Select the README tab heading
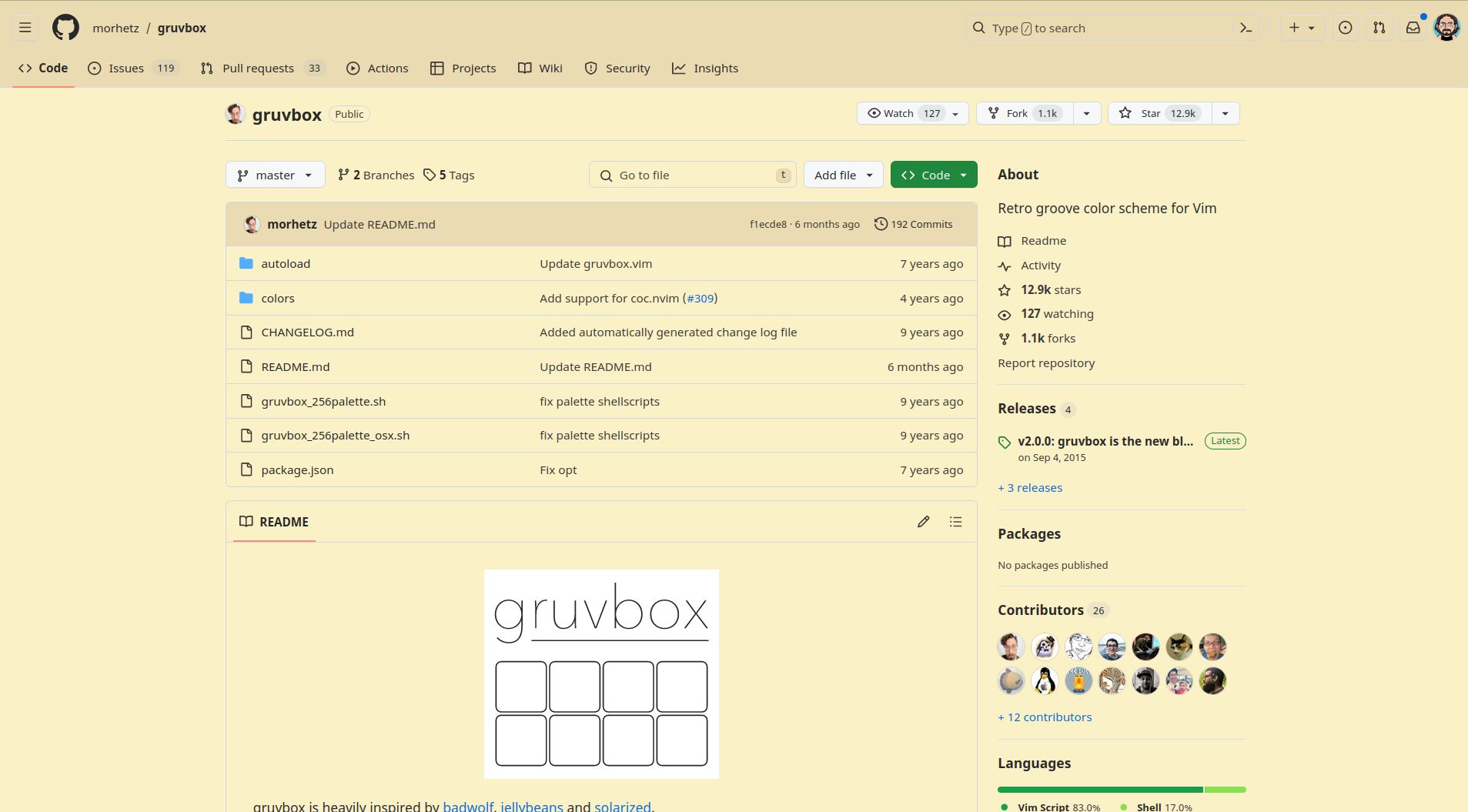The image size is (1468, 812). 274,522
